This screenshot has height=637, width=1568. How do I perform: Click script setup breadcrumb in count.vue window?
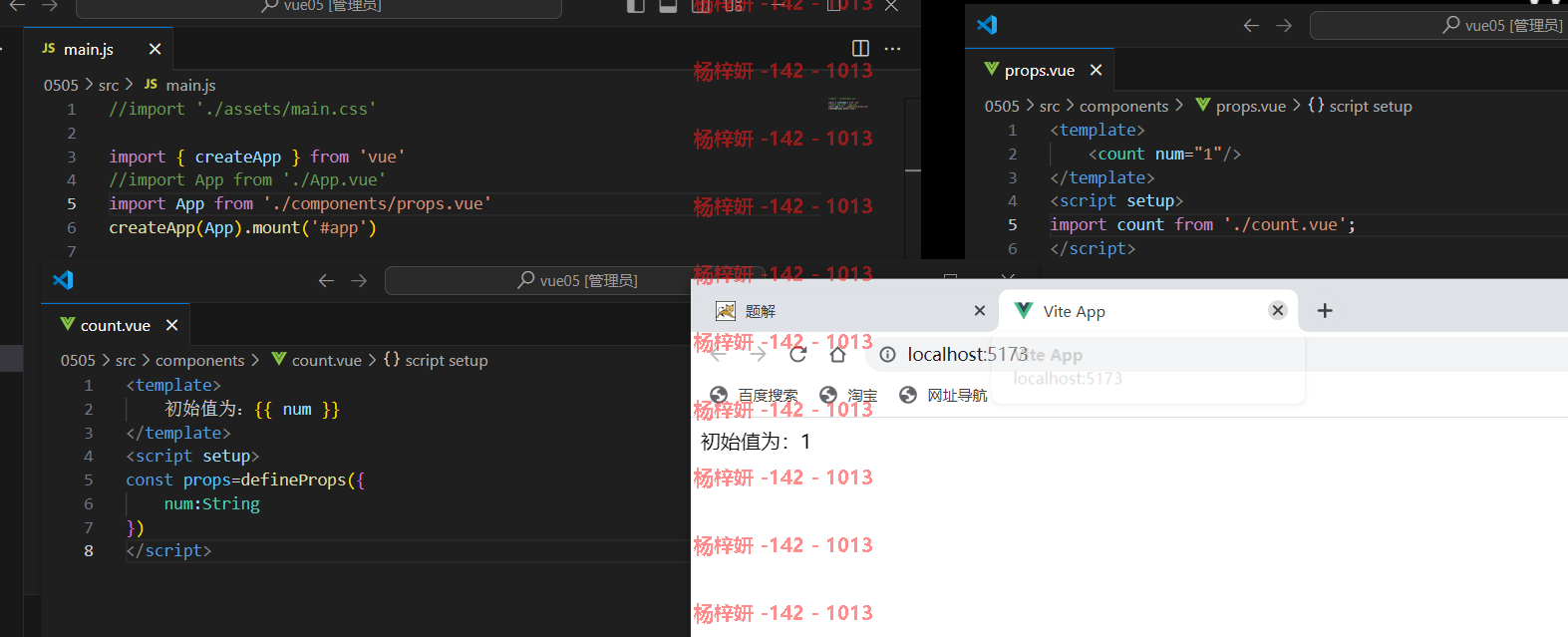[x=436, y=360]
